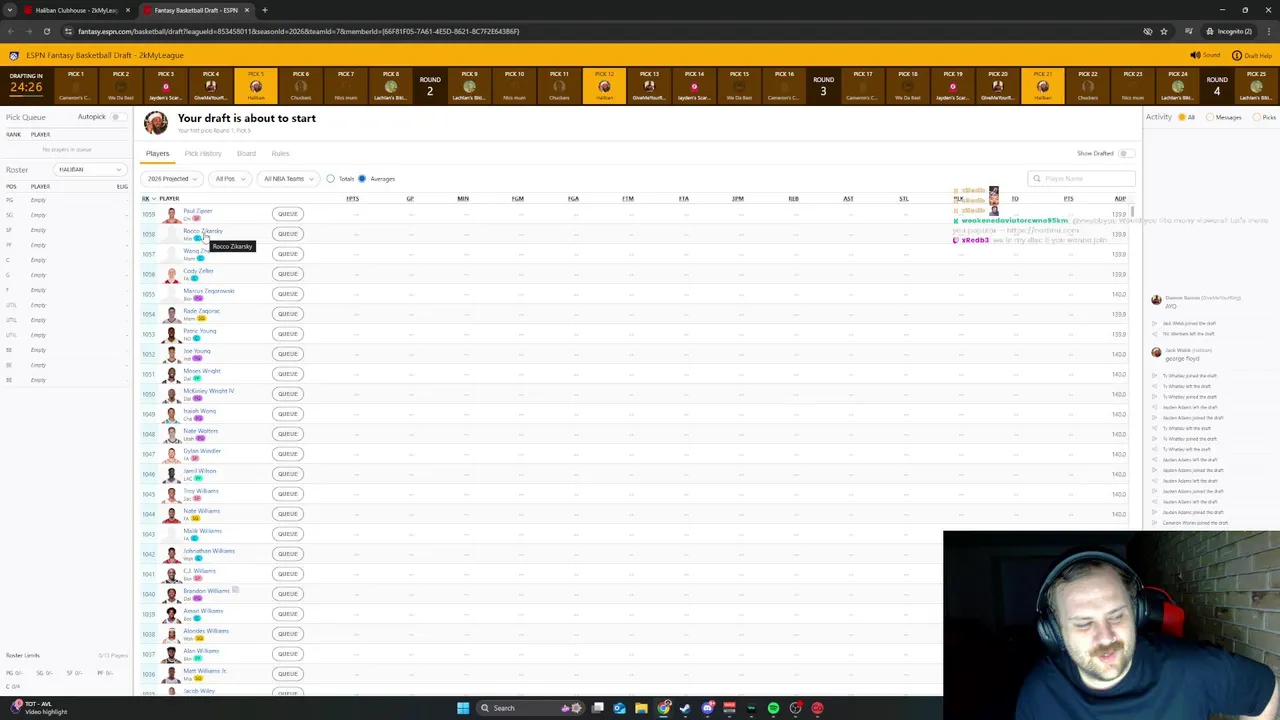This screenshot has width=1280, height=720.
Task: Click Cody Zeller player photo
Action: click(x=171, y=274)
